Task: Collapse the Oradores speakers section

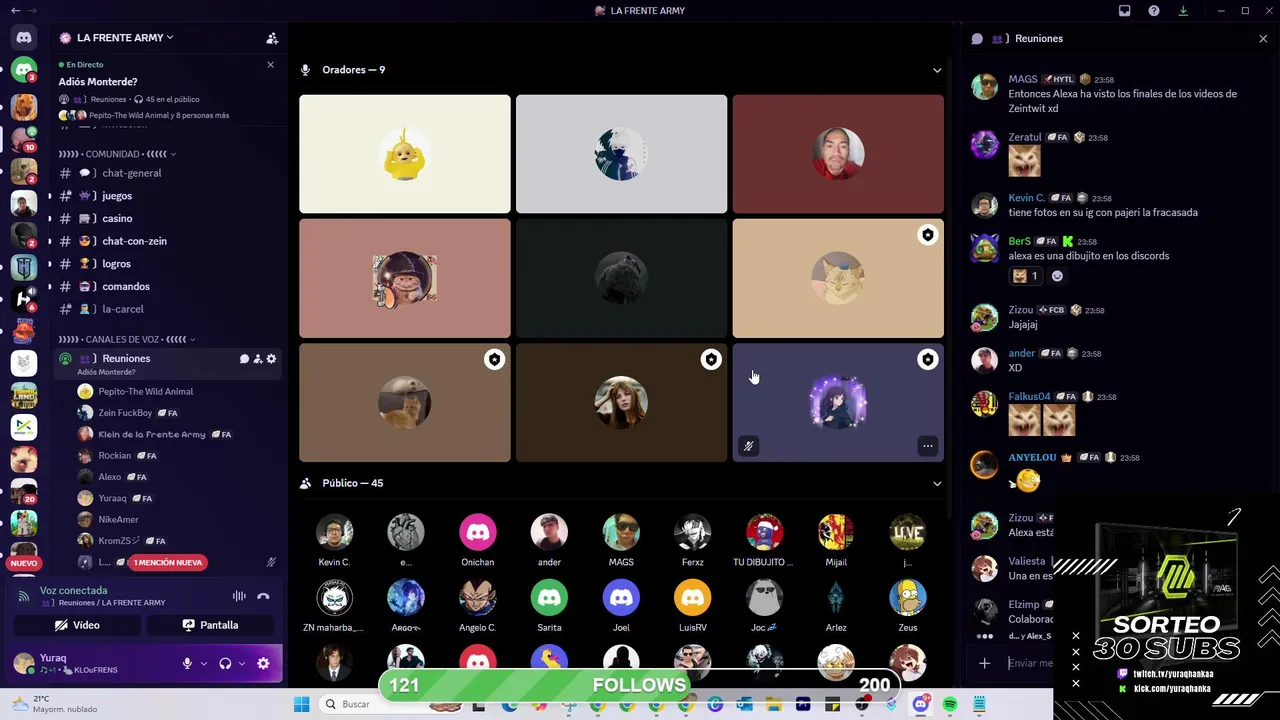Action: click(937, 70)
